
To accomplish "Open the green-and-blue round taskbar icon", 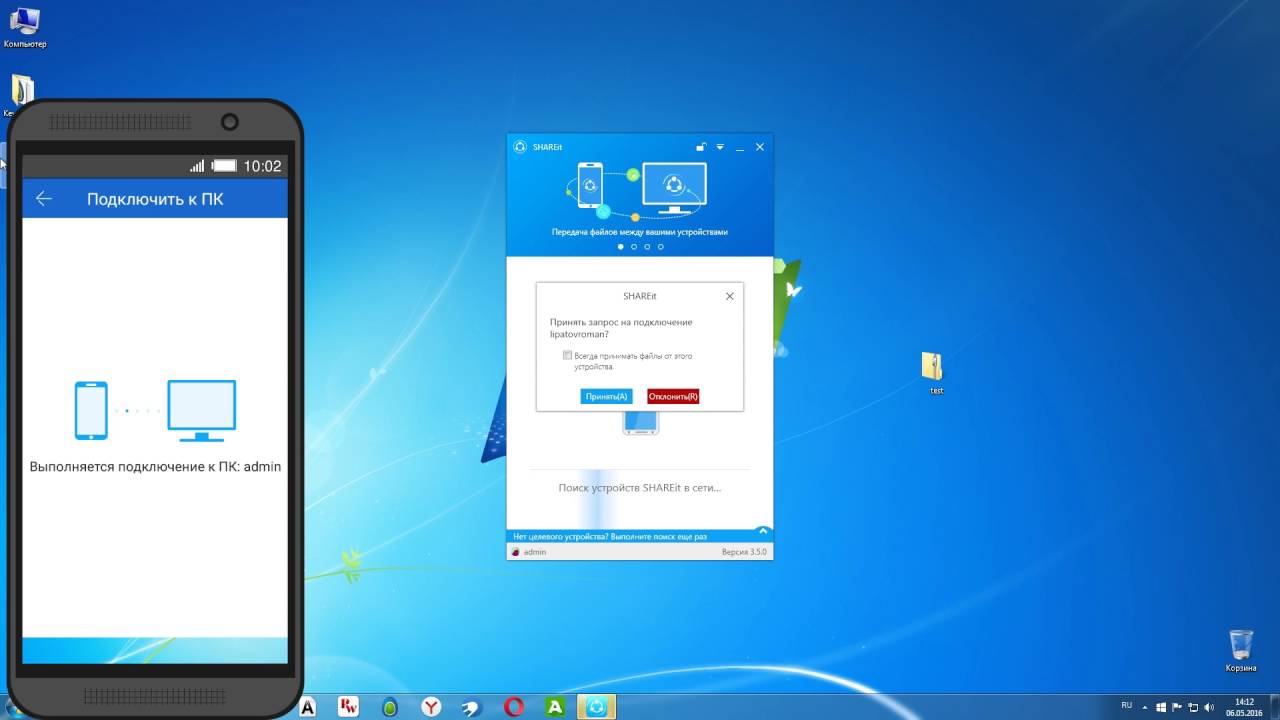I will pyautogui.click(x=390, y=707).
